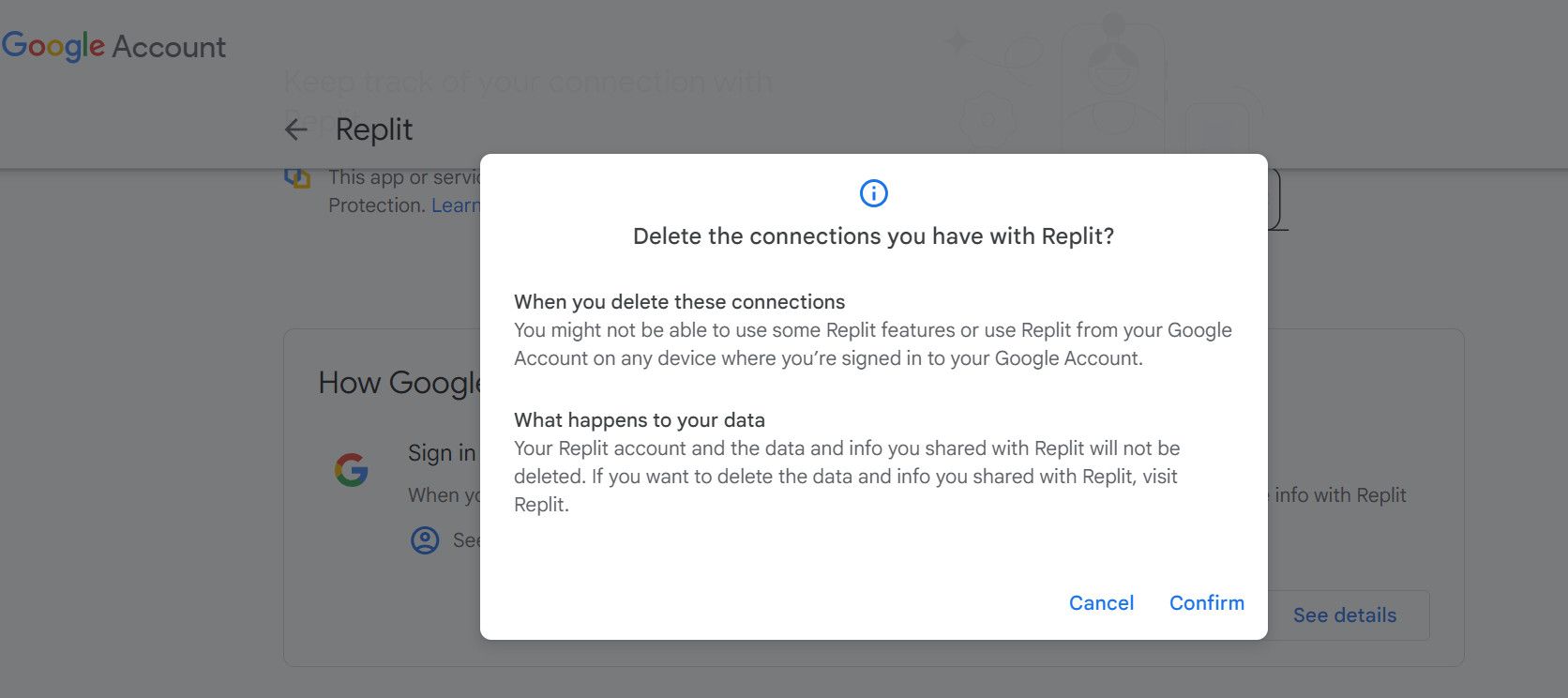Screen dimensions: 1568x698
Task: Click the dialog title about deleting Replit connections
Action: tap(872, 236)
